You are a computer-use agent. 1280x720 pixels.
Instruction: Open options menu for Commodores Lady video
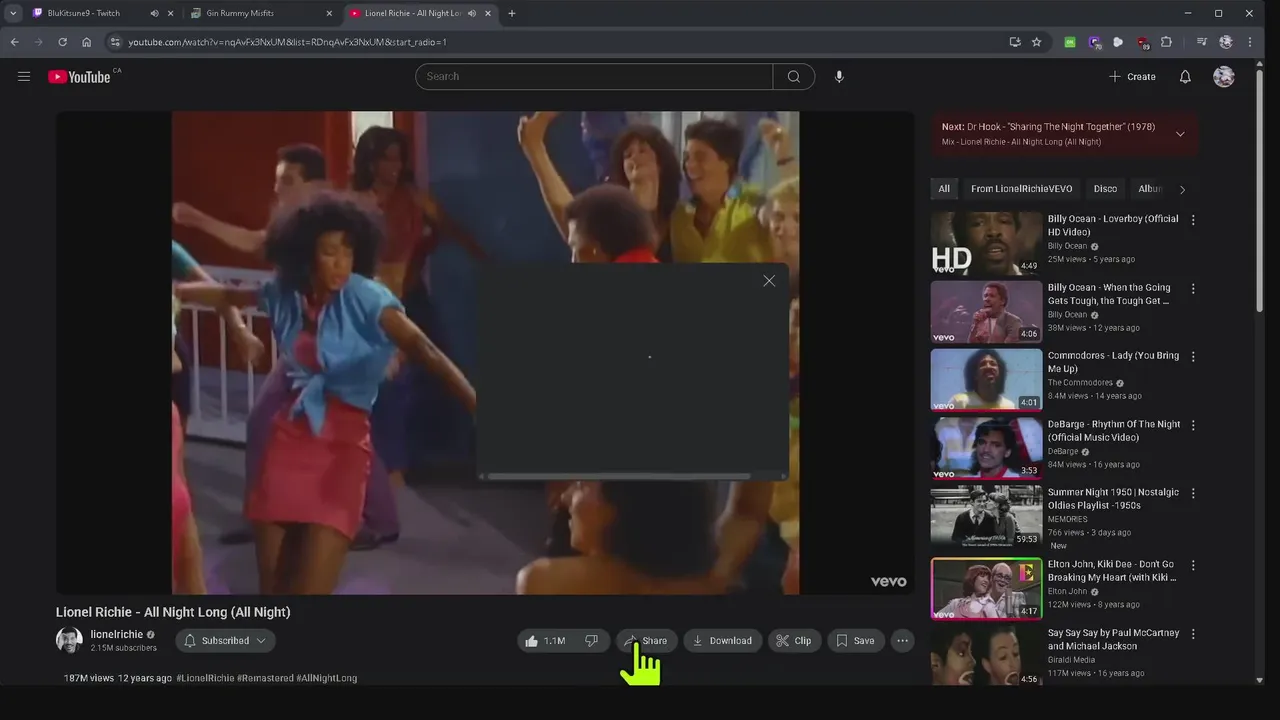click(1192, 357)
